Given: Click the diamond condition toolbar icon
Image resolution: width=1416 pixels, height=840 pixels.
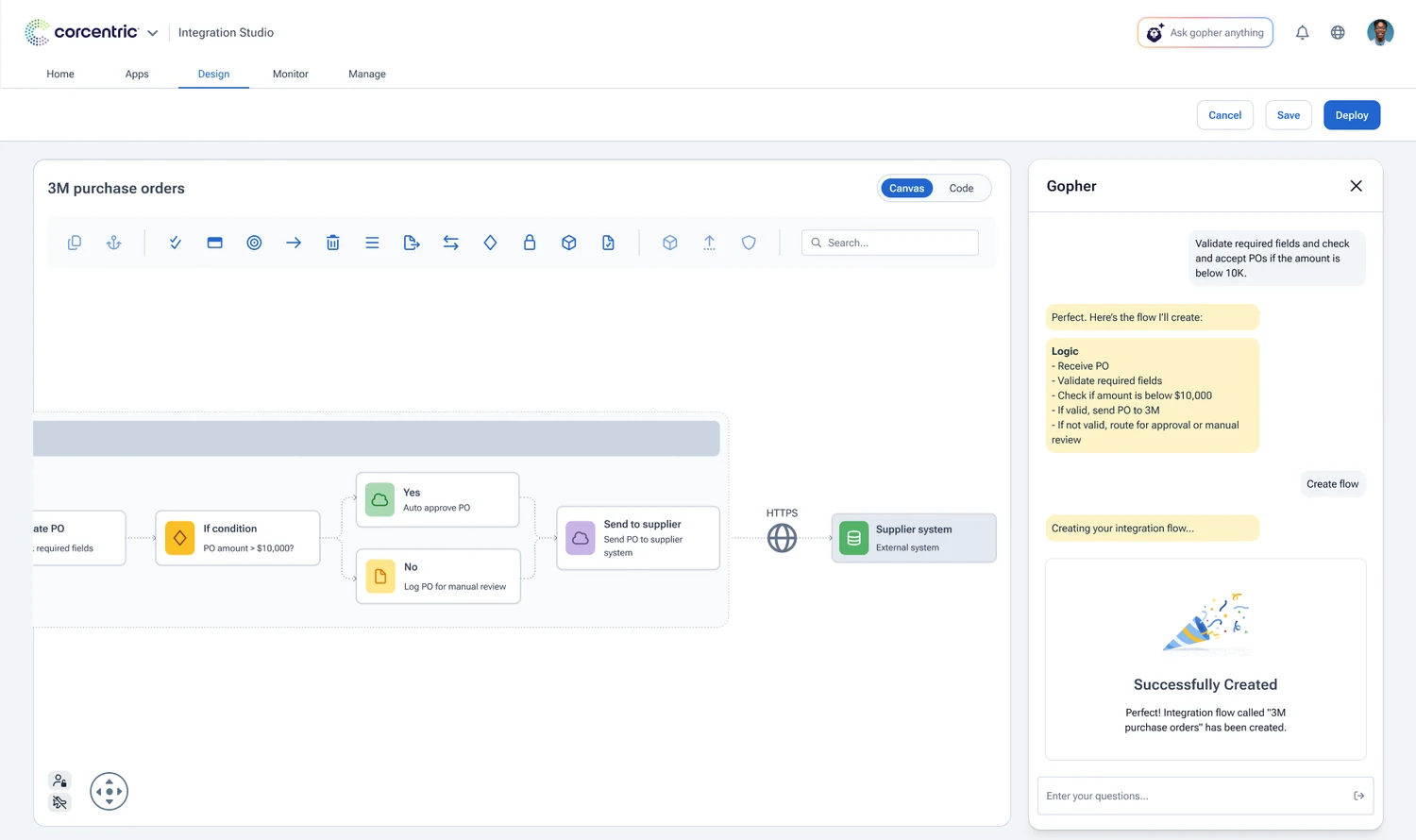Looking at the screenshot, I should (x=490, y=243).
